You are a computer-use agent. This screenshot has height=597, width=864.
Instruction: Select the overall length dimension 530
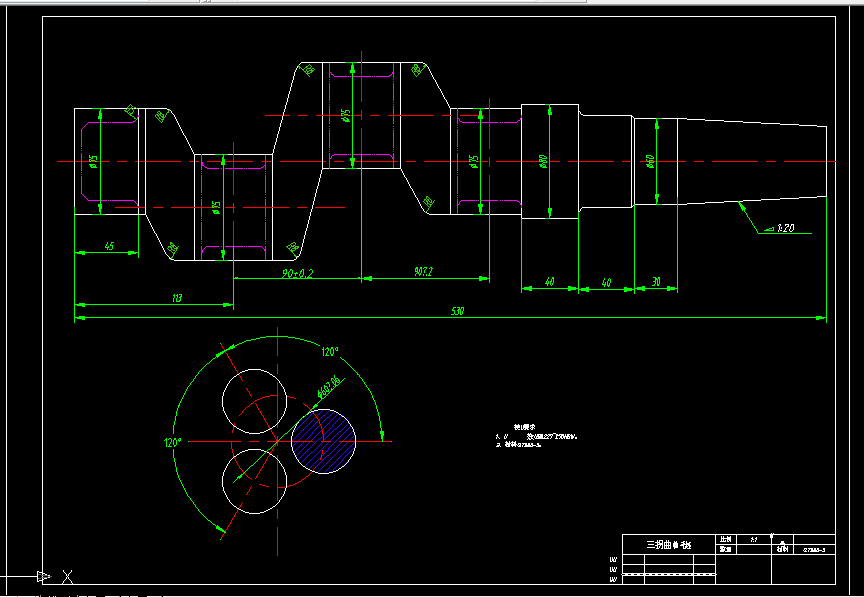coord(457,311)
